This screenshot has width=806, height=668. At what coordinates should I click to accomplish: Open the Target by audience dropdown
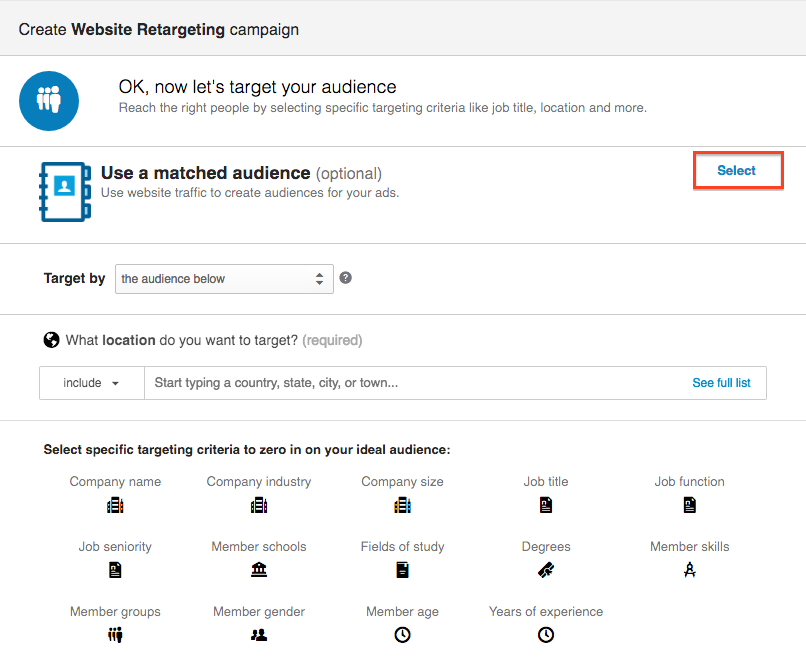click(224, 279)
